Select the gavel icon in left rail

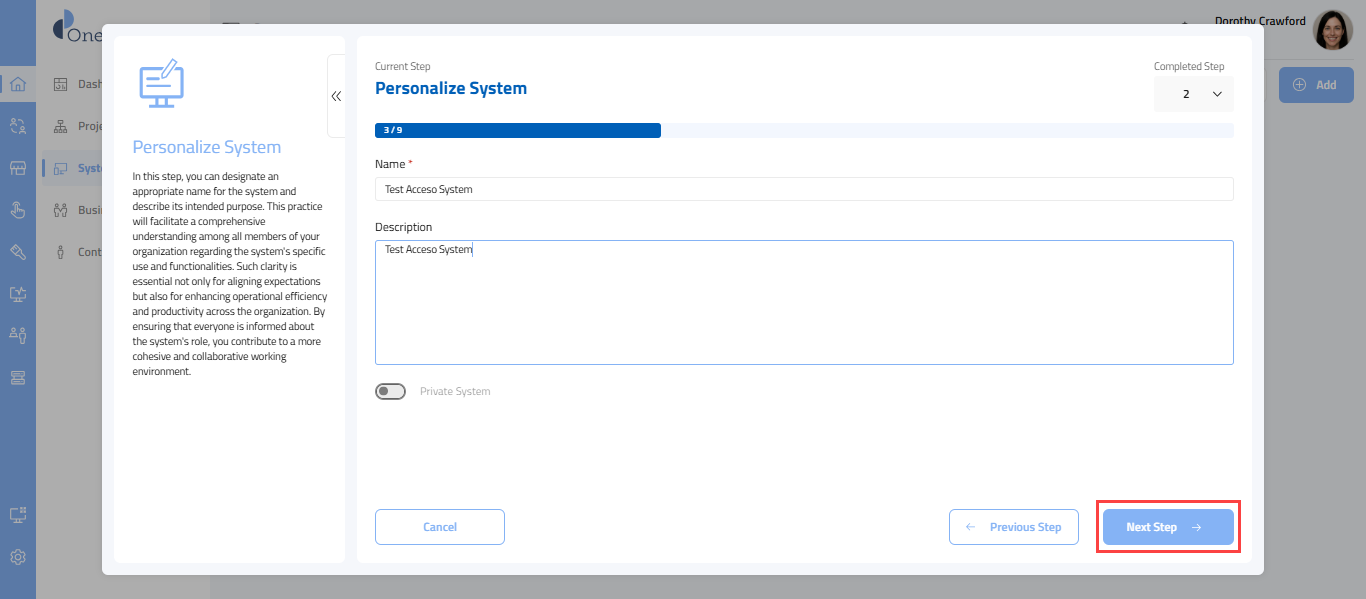(18, 252)
